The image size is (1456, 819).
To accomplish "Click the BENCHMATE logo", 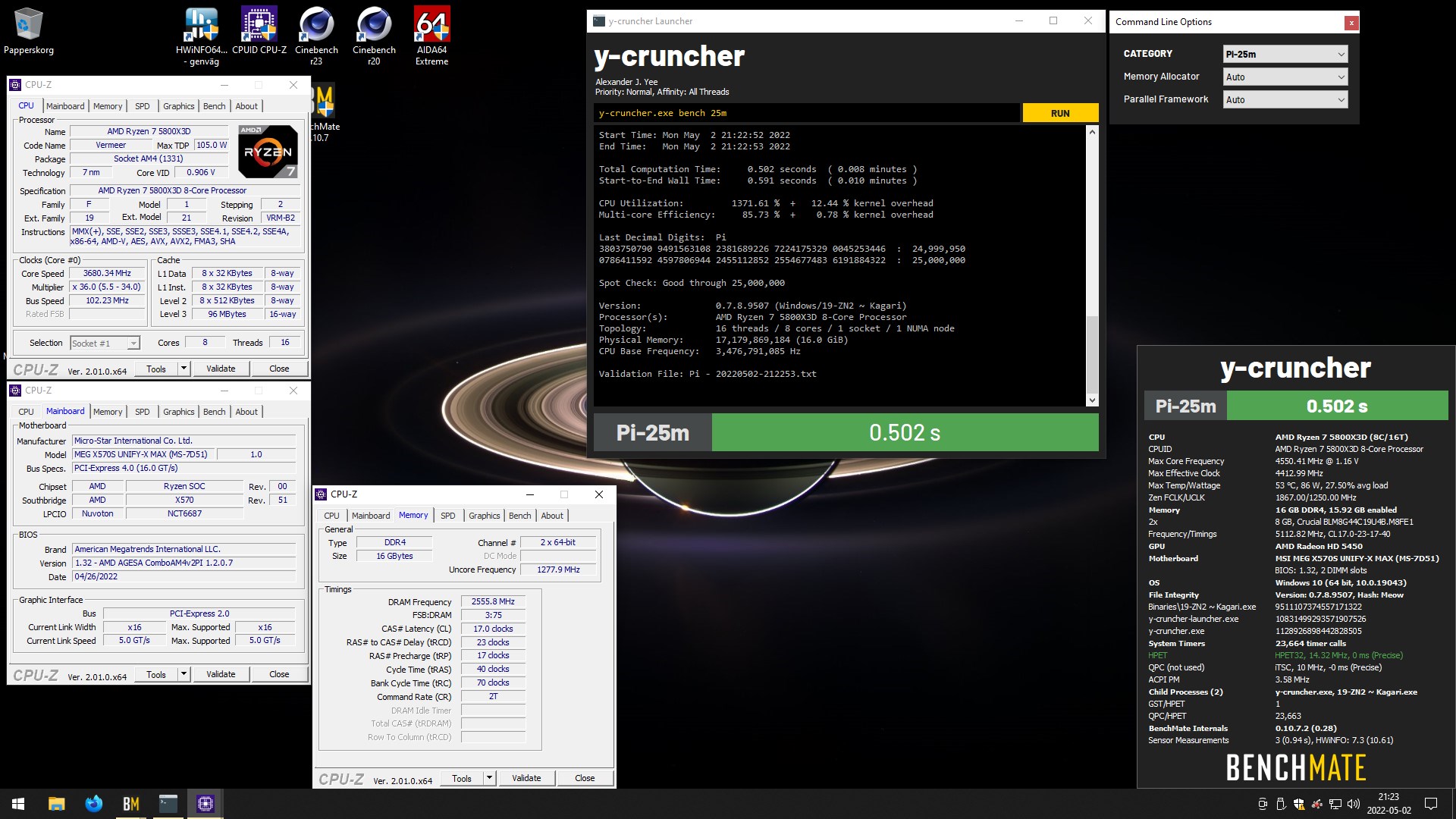I will (1296, 767).
